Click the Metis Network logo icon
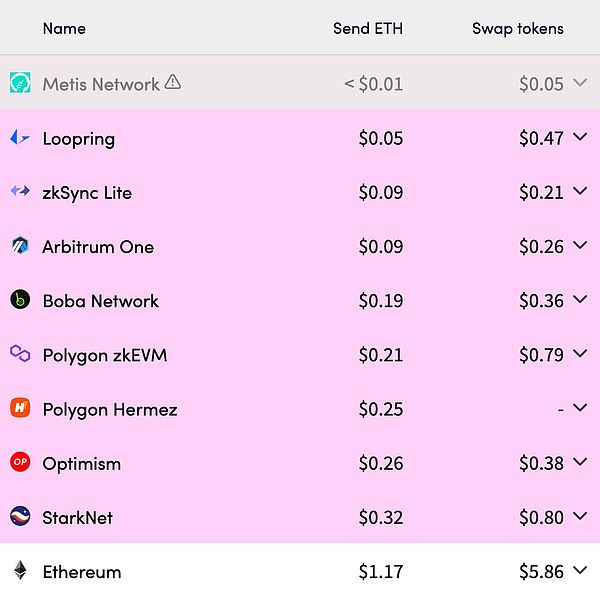 tap(20, 83)
